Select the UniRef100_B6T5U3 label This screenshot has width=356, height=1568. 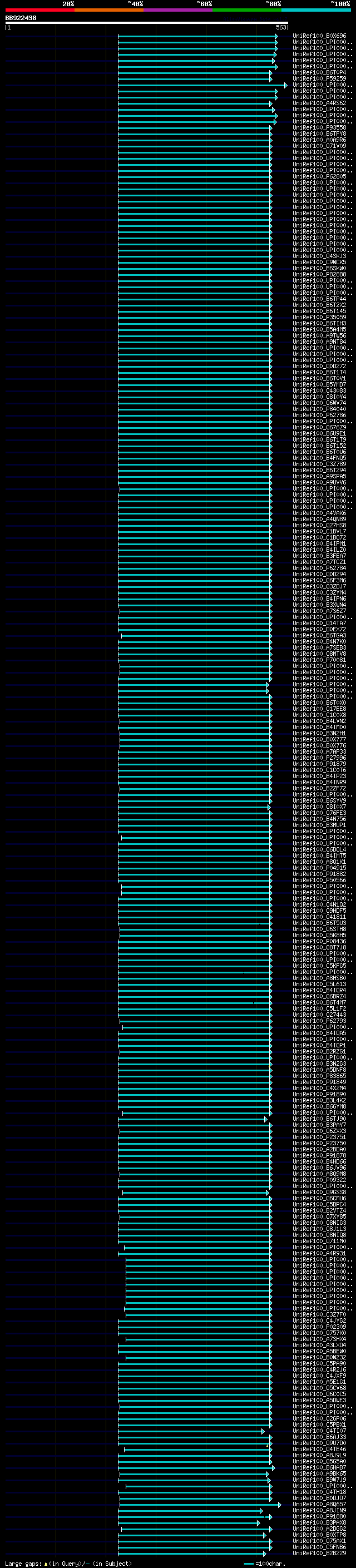[x=319, y=923]
